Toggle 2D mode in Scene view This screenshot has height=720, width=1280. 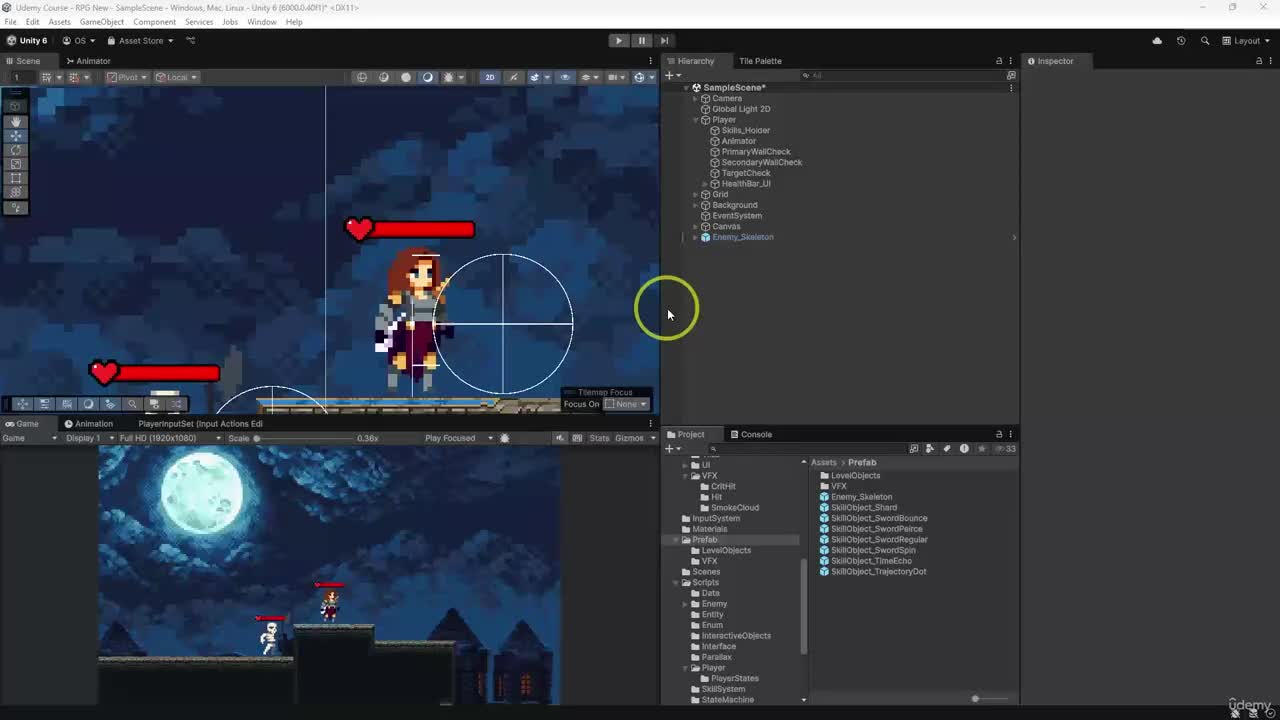pyautogui.click(x=490, y=77)
